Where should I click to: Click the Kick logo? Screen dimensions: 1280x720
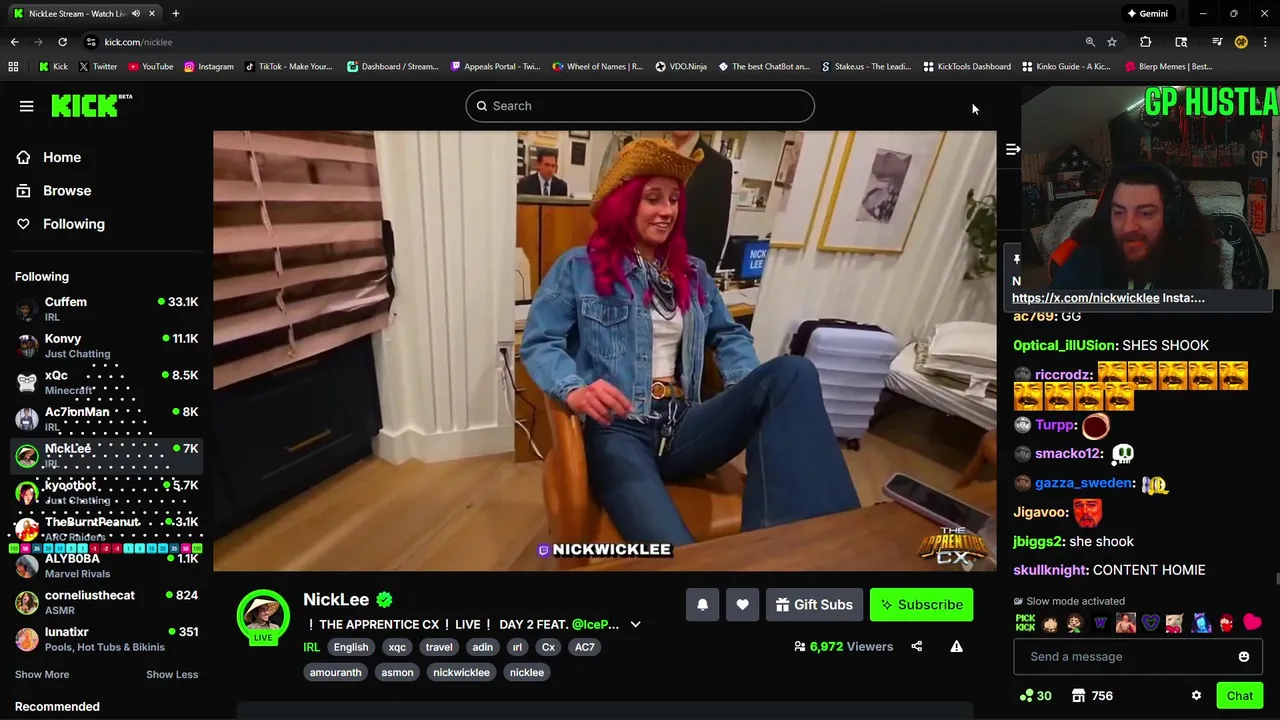click(x=91, y=105)
